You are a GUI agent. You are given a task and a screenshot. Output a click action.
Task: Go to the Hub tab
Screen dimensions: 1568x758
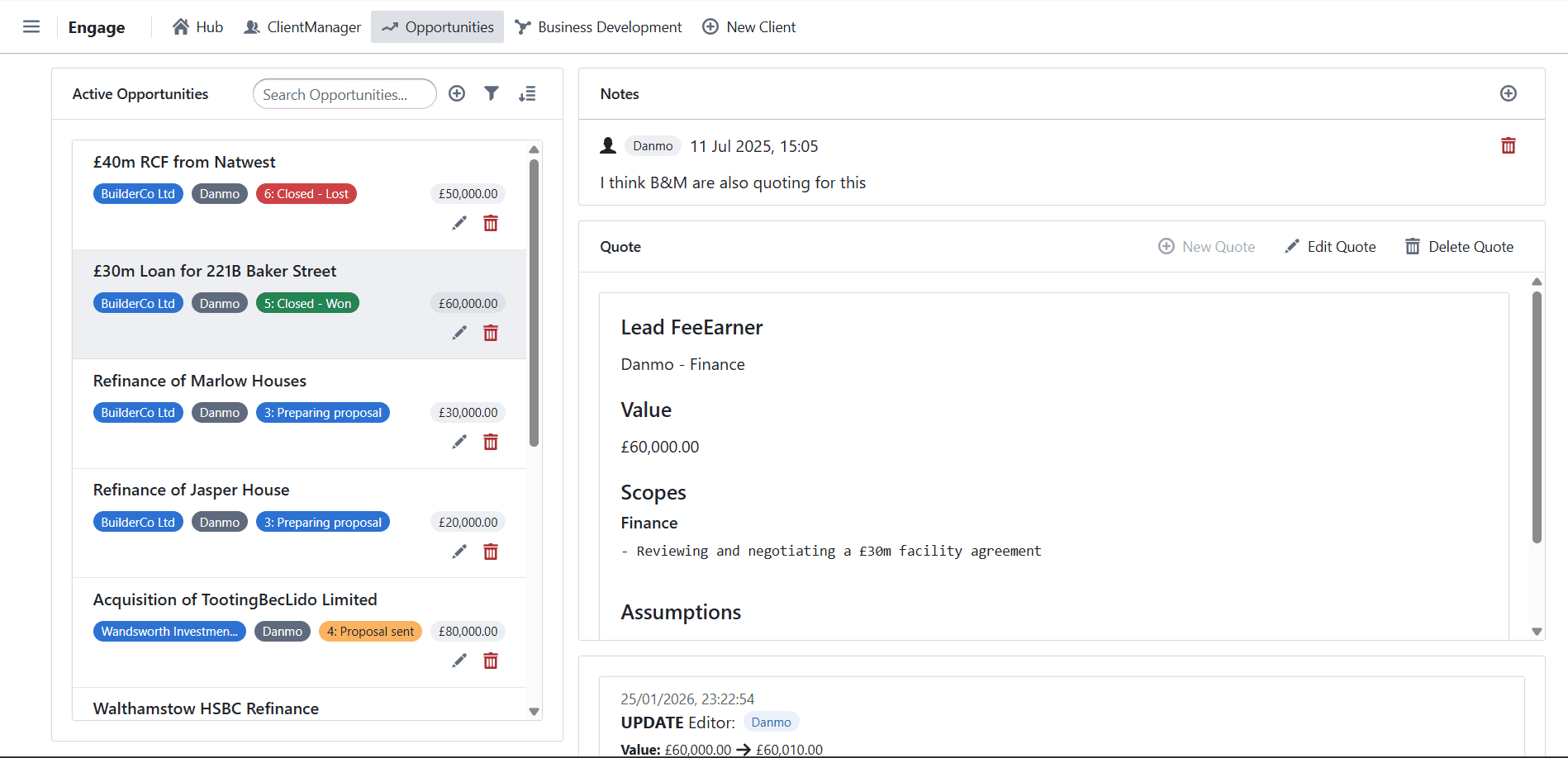(x=198, y=27)
